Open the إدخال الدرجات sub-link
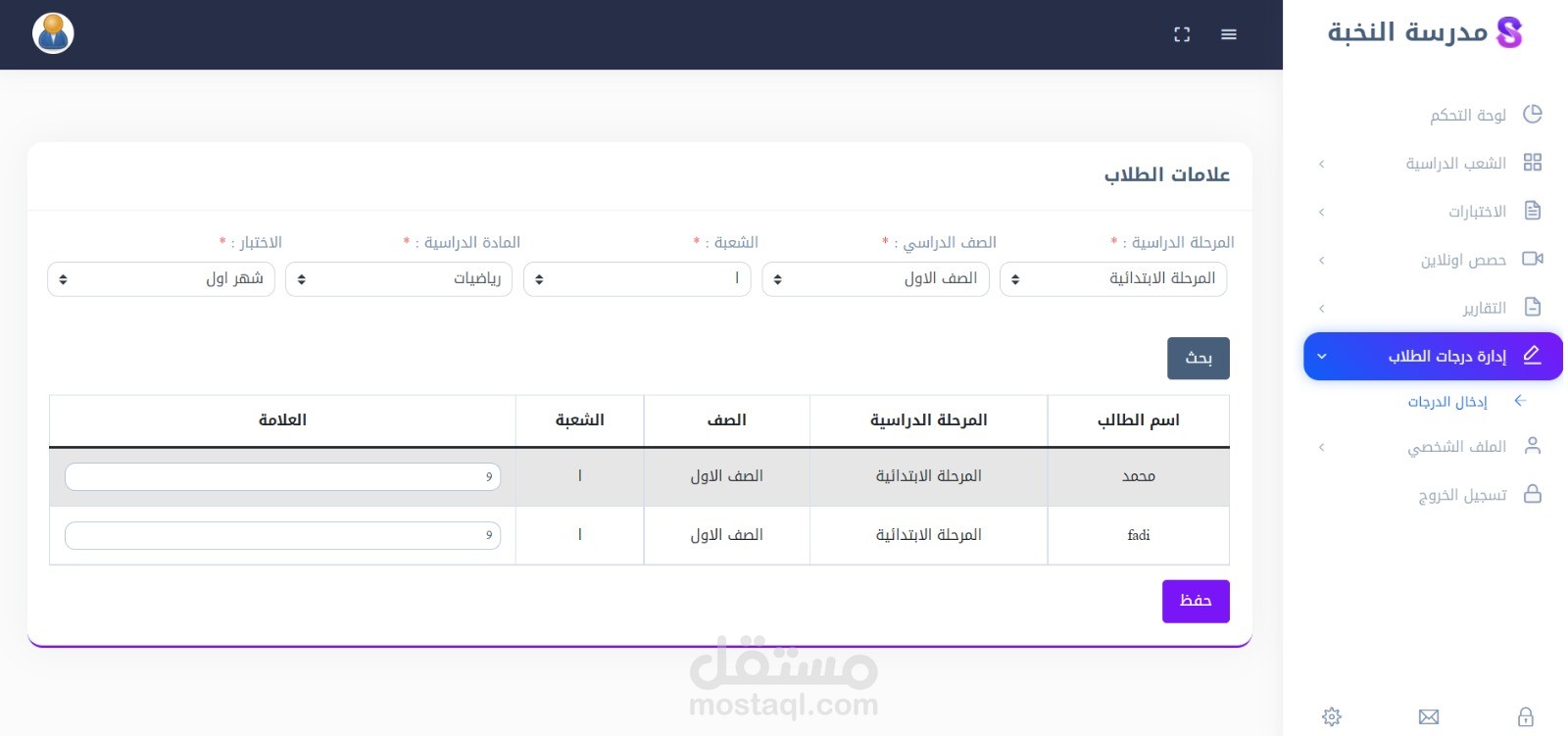Screen dimensions: 1568x736 click(x=1447, y=402)
